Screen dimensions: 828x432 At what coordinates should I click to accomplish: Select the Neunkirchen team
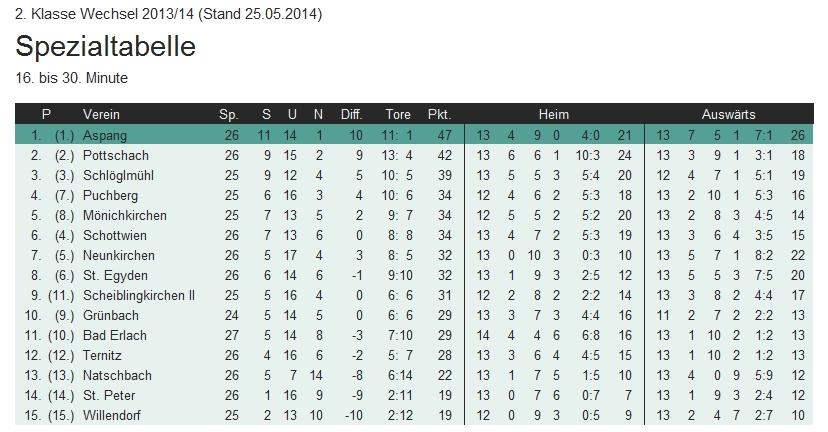118,255
